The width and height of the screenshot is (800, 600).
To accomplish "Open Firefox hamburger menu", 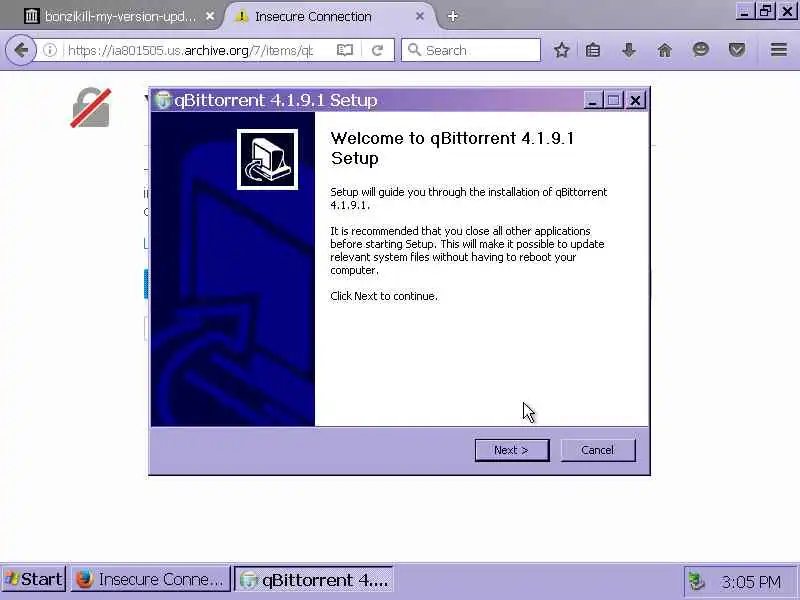I will point(779,49).
